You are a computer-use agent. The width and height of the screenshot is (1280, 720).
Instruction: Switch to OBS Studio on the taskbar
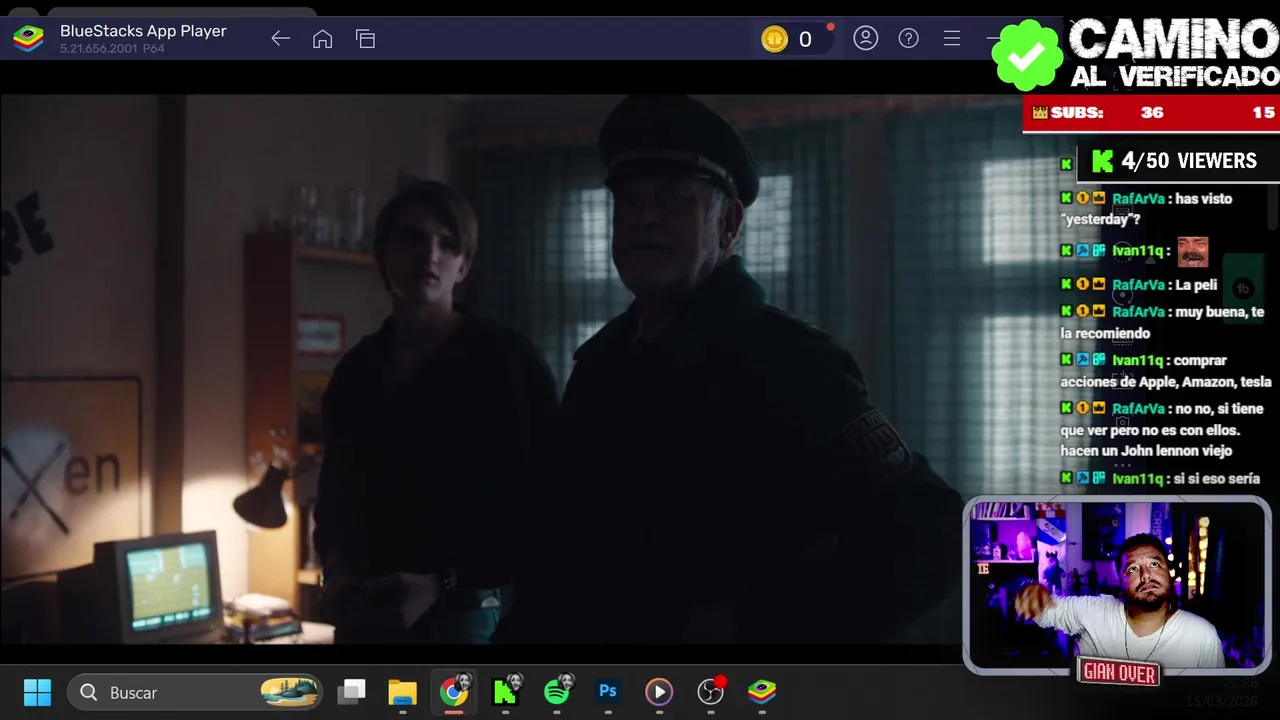tap(711, 692)
